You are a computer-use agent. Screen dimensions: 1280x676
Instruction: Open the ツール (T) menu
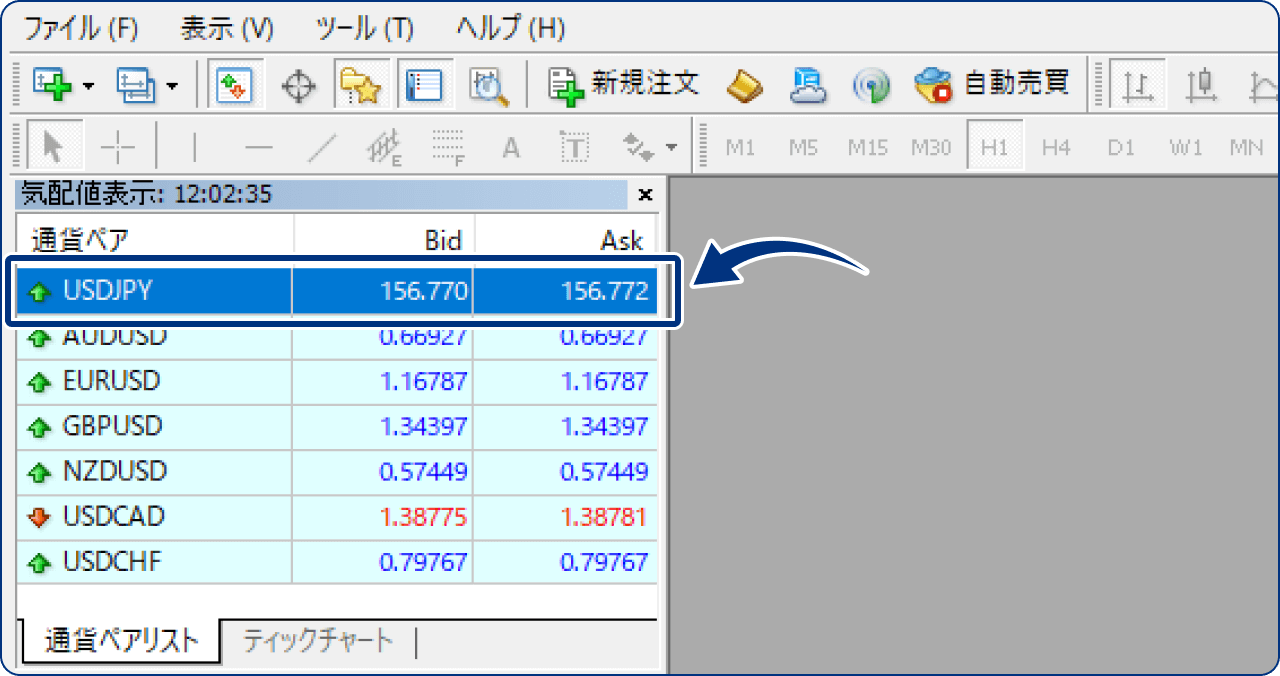[x=363, y=29]
